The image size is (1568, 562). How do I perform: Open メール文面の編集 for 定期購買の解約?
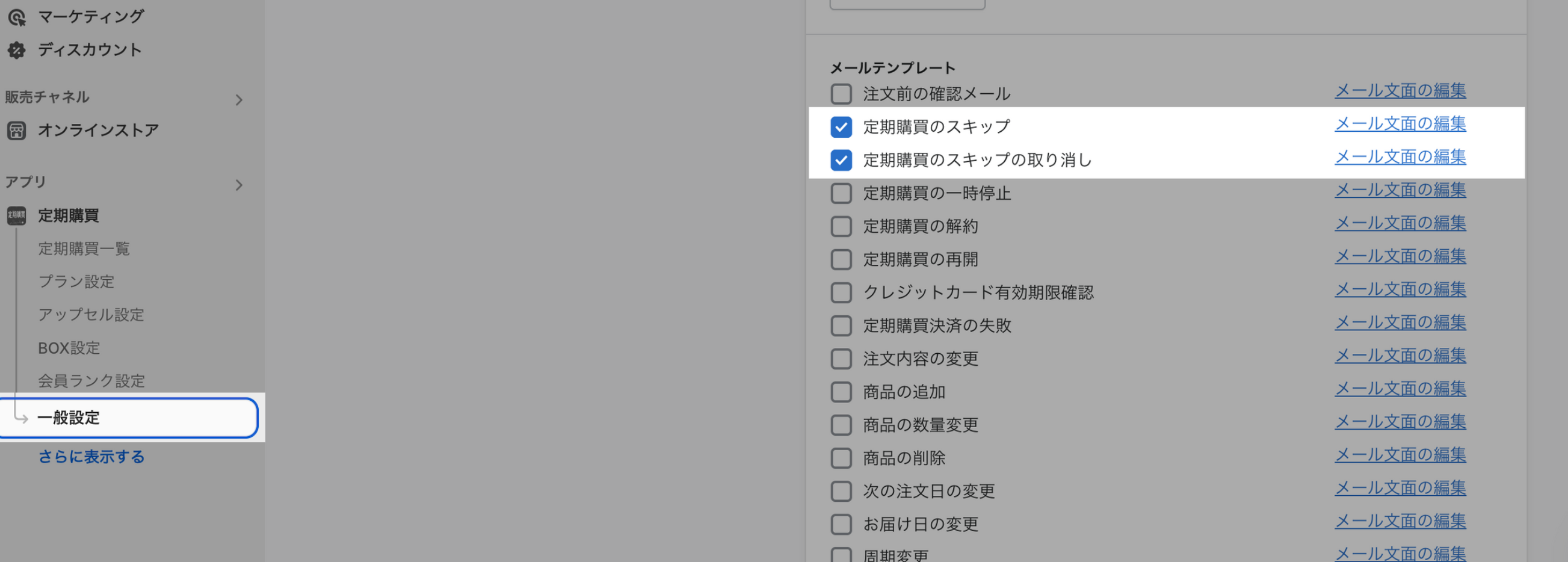tap(1400, 223)
